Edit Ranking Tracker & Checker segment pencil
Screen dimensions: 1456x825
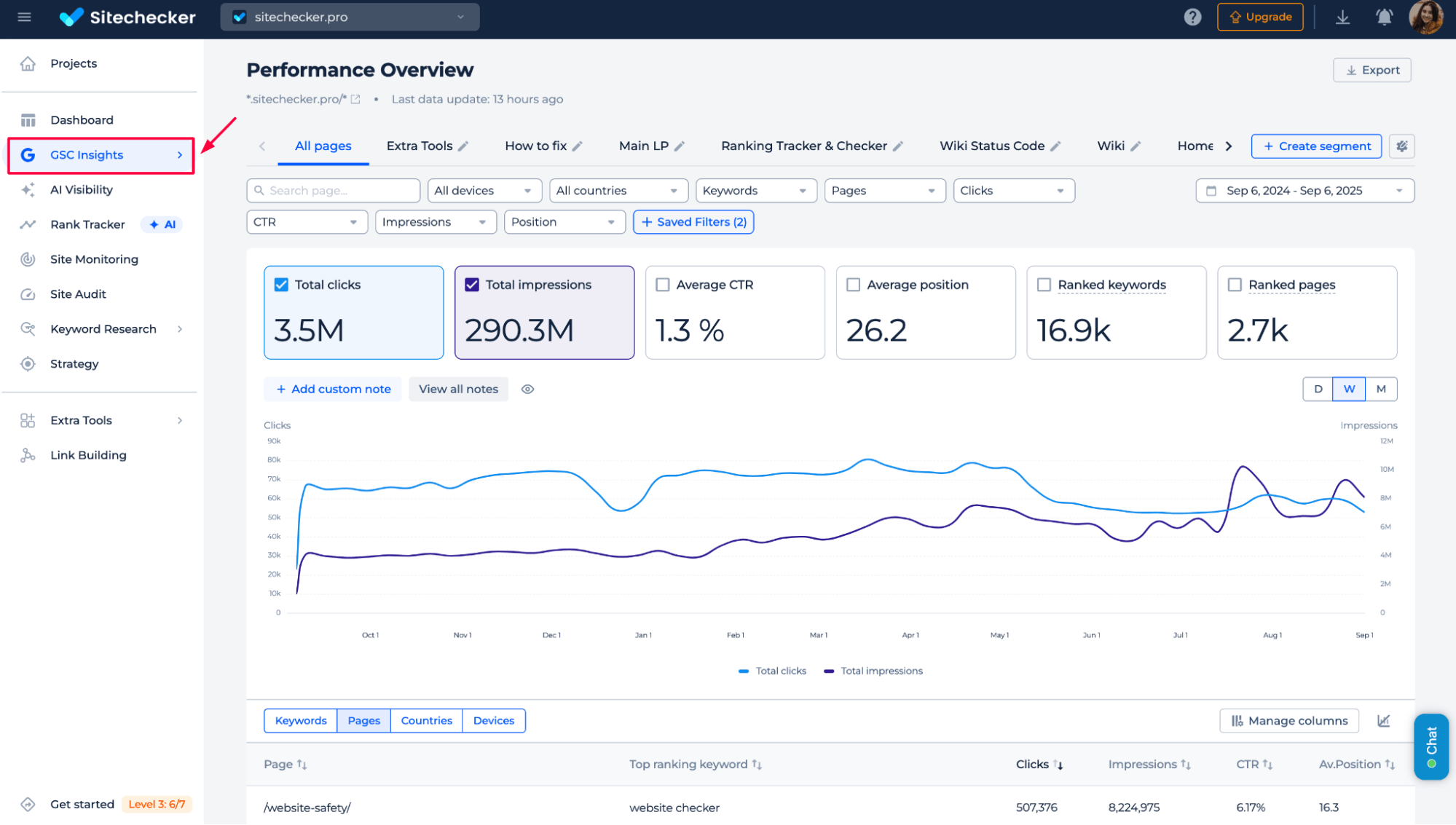(898, 146)
